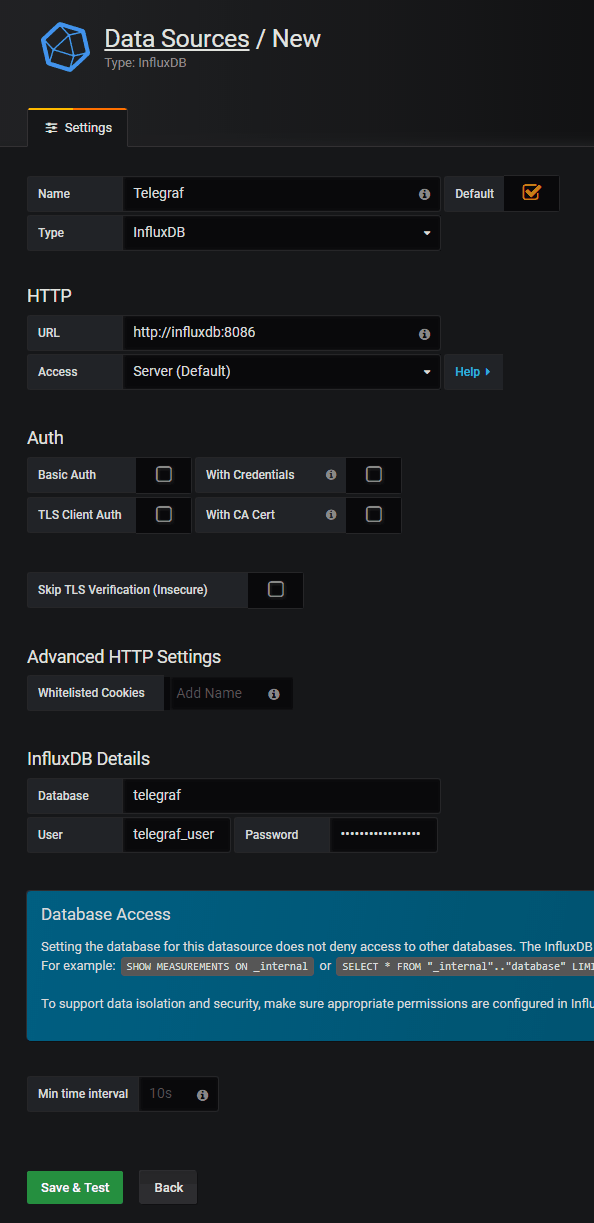Viewport: 594px width, 1223px height.
Task: Toggle Skip TLS Verification (Insecure) checkbox
Action: pyautogui.click(x=276, y=589)
